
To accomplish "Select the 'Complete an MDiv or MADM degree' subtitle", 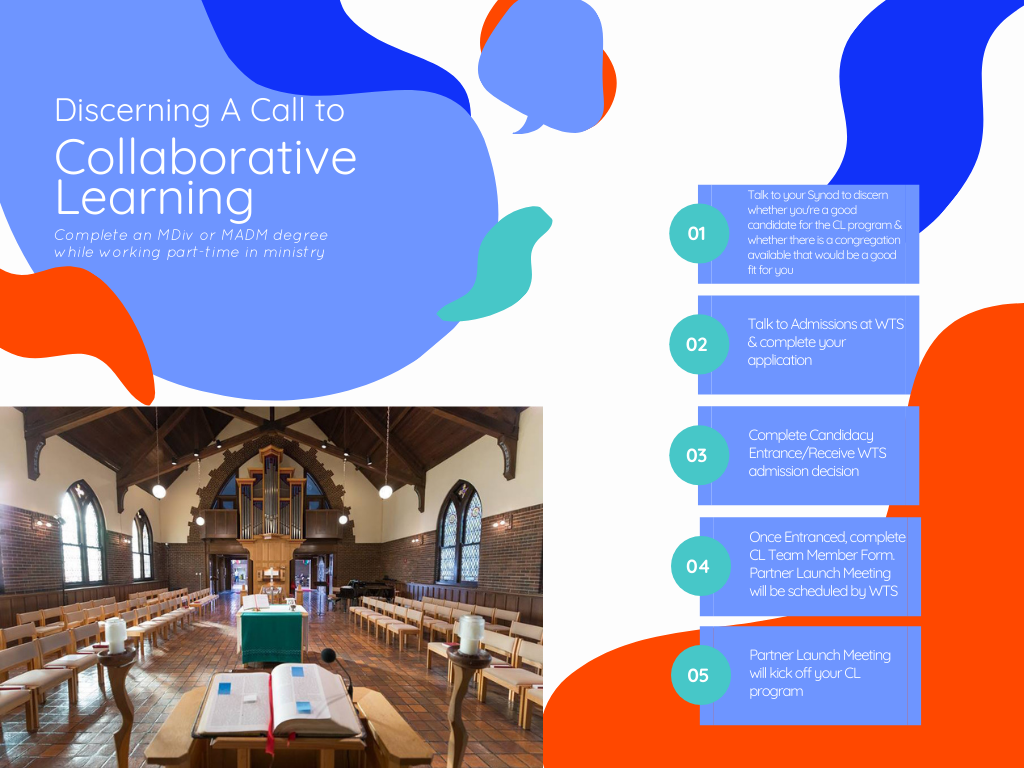I will pyautogui.click(x=191, y=244).
